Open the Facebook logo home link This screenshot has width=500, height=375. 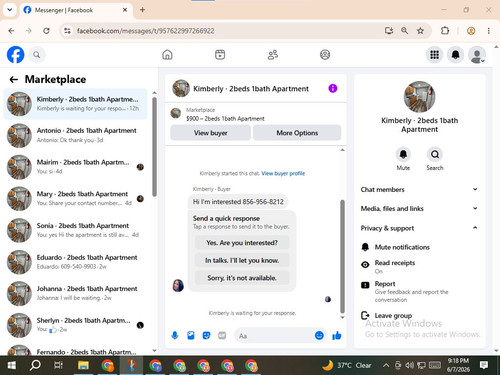coord(15,55)
